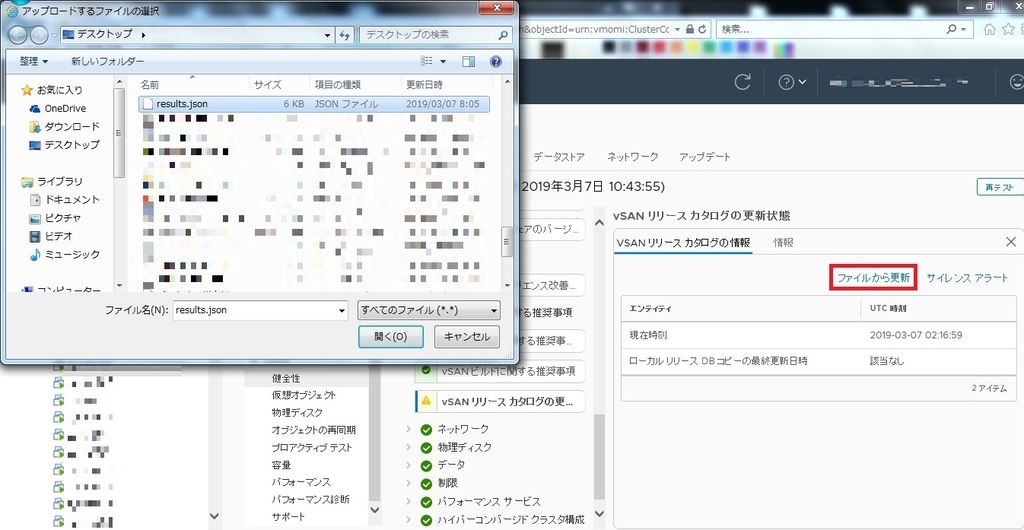Switch to アップデート tab

pos(705,157)
